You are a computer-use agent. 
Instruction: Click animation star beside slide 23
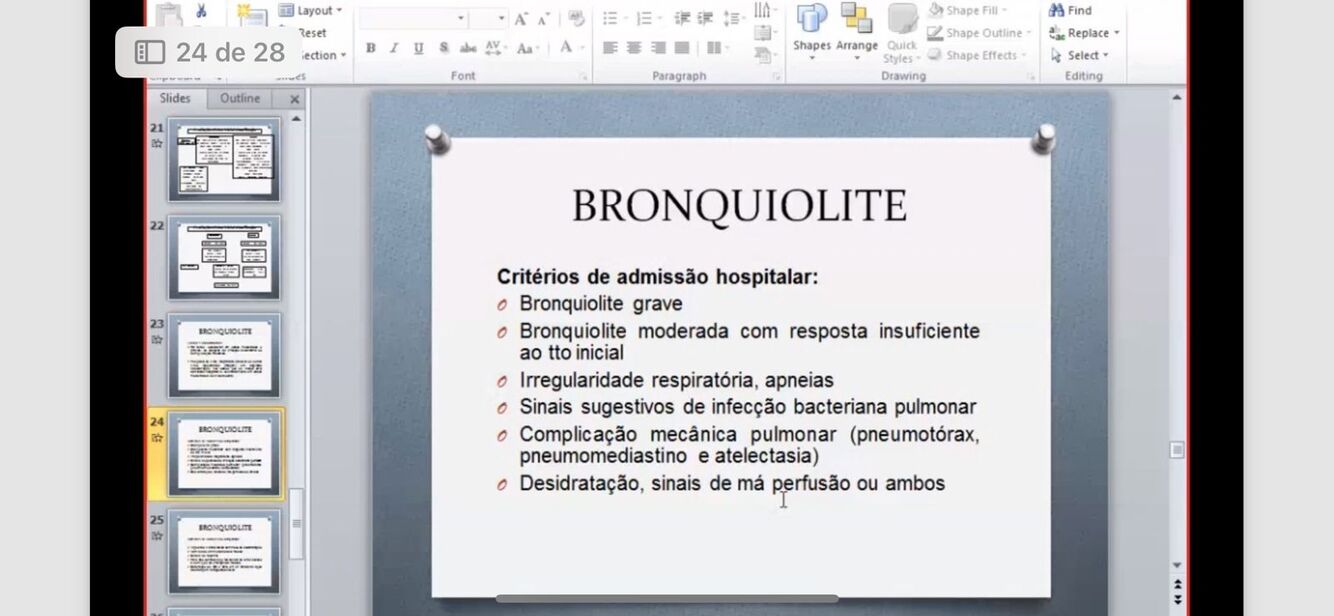[x=157, y=340]
